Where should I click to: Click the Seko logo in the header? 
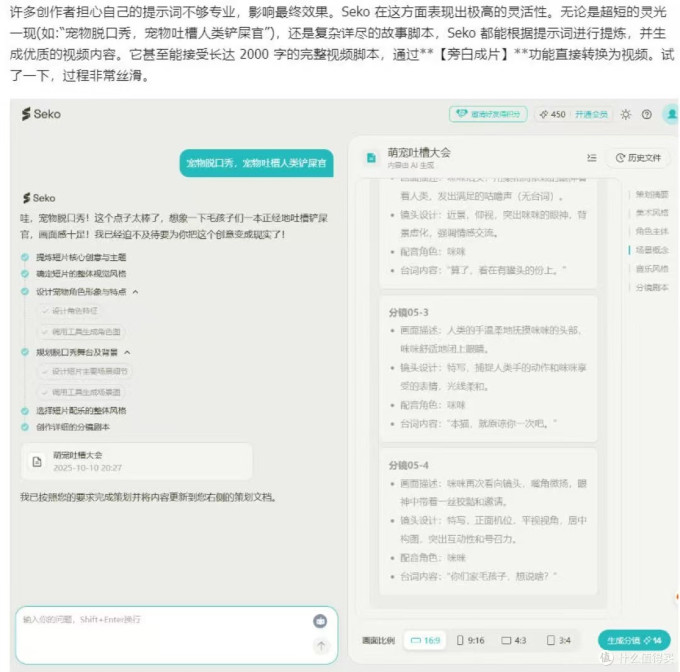coord(41,114)
